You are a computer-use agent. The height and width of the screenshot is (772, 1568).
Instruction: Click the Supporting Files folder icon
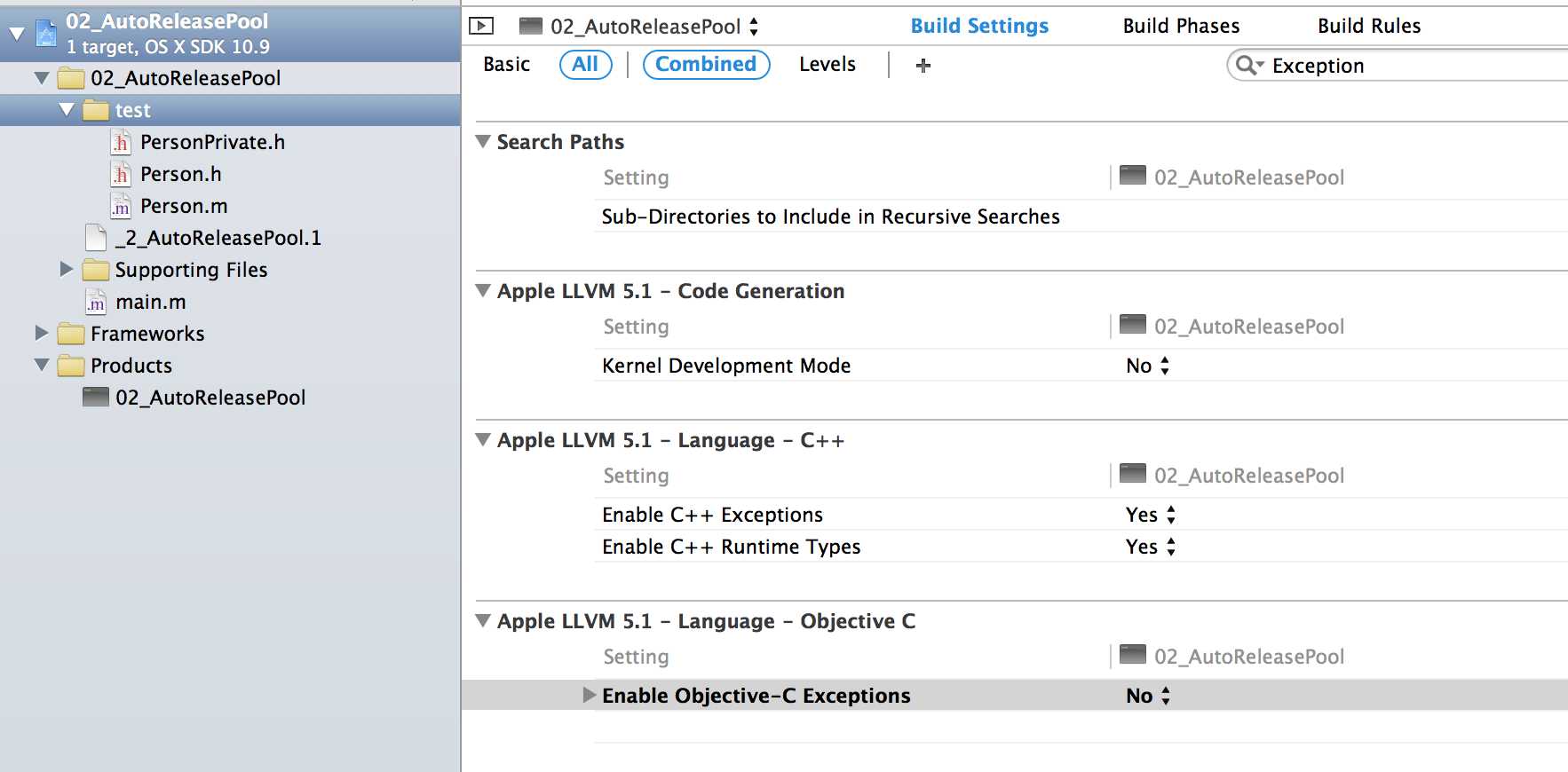tap(96, 270)
